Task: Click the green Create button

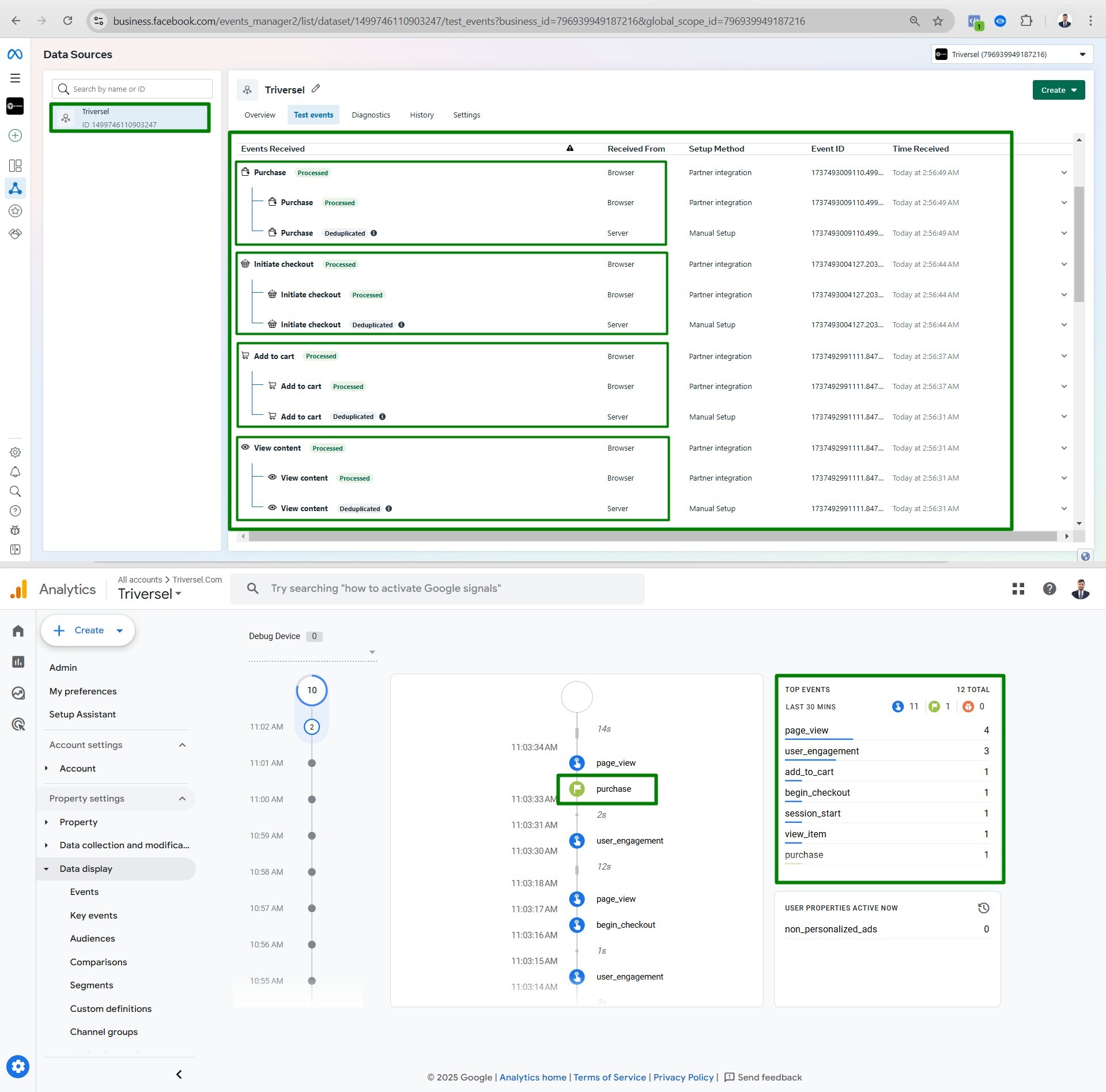Action: (1058, 90)
